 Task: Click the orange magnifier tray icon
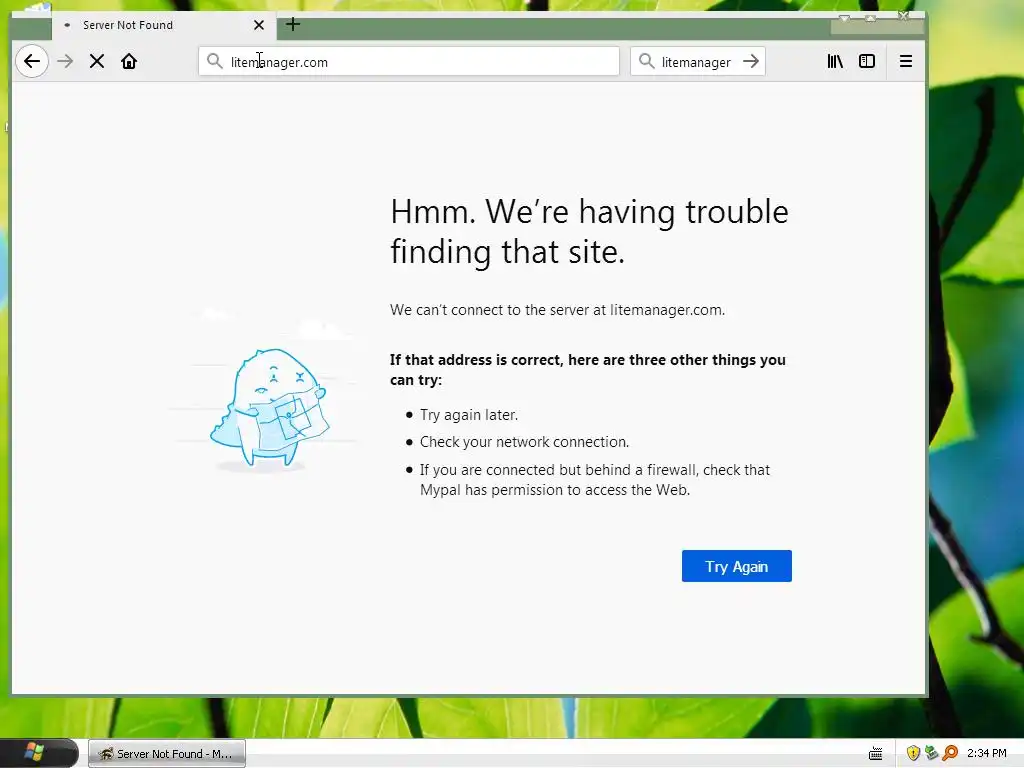[x=950, y=753]
